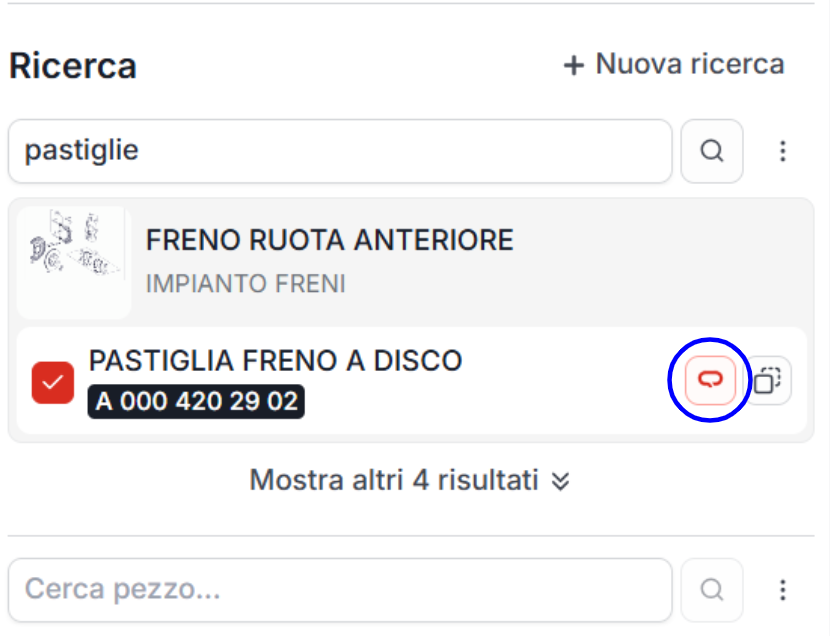Deselect the PASTIGLIA FRENO A DISCO checkbox
The height and width of the screenshot is (636, 830).
(53, 381)
